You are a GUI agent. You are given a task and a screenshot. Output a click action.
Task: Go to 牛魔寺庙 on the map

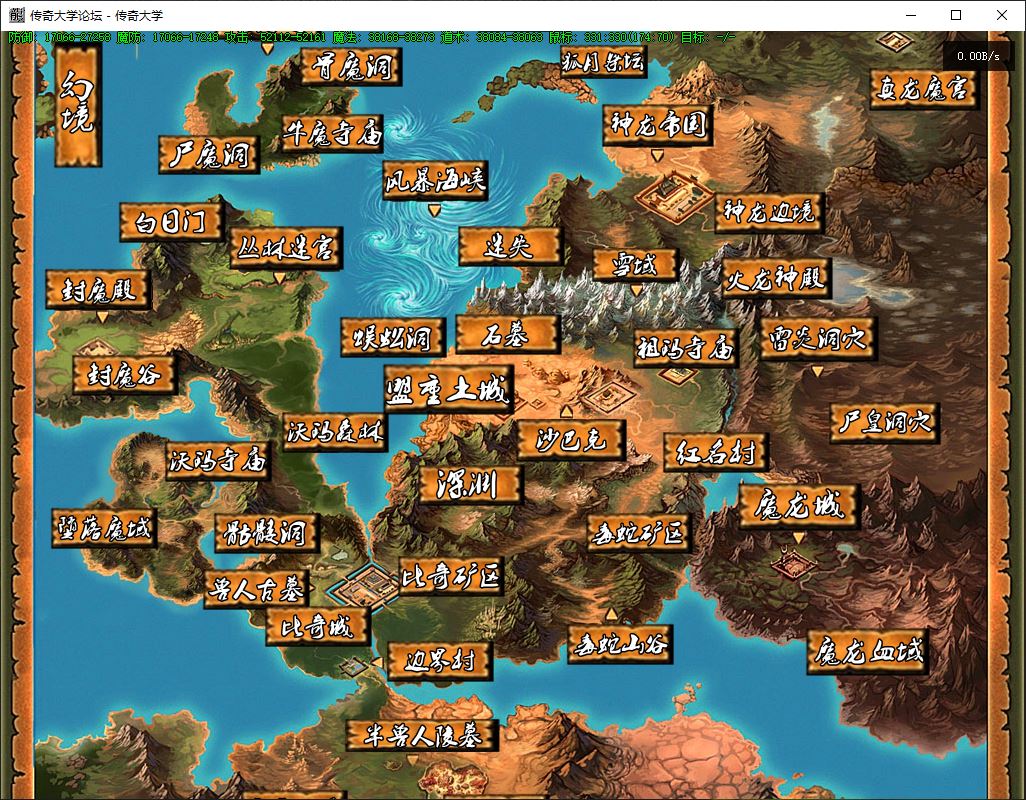tap(332, 133)
